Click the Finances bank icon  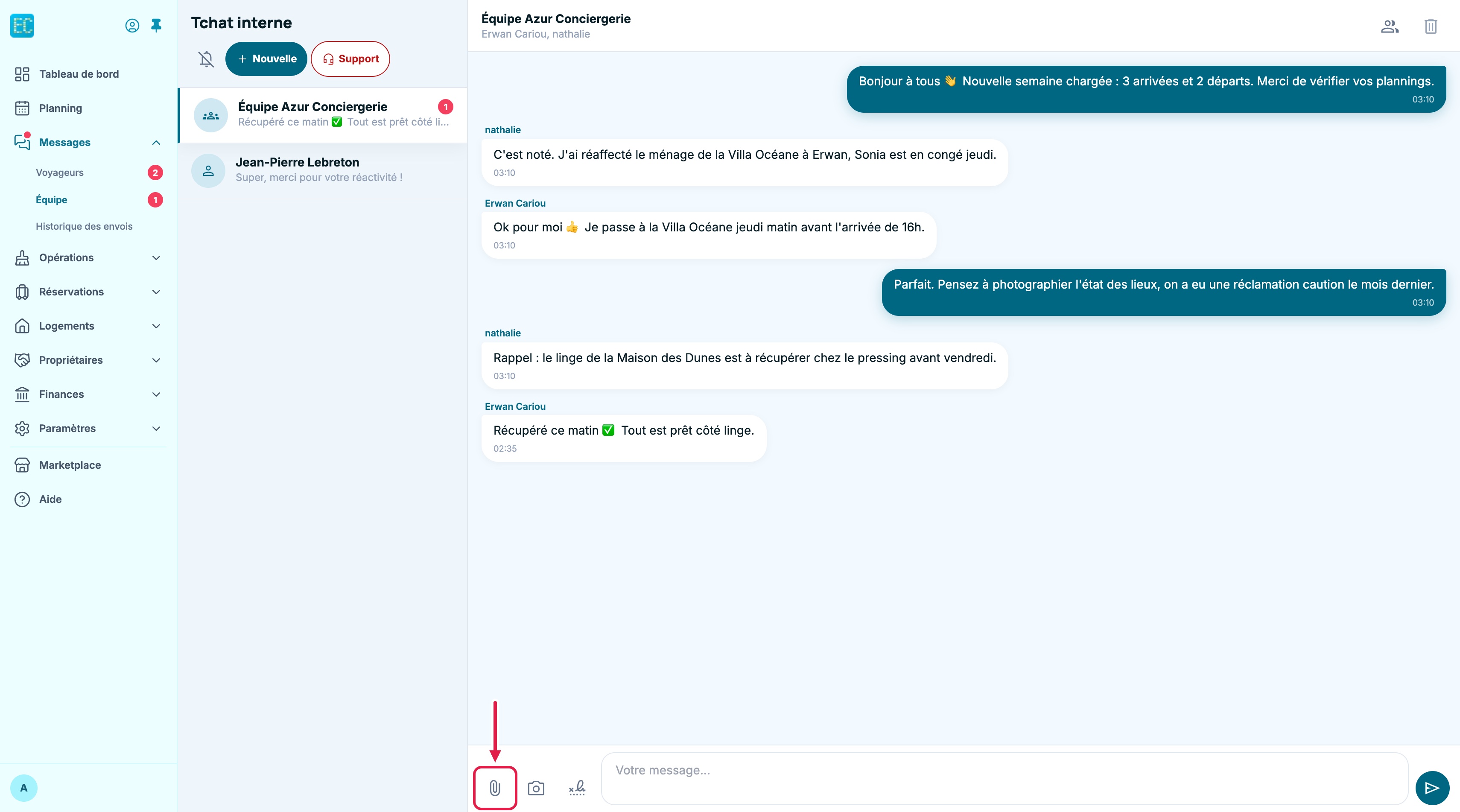(x=22, y=394)
